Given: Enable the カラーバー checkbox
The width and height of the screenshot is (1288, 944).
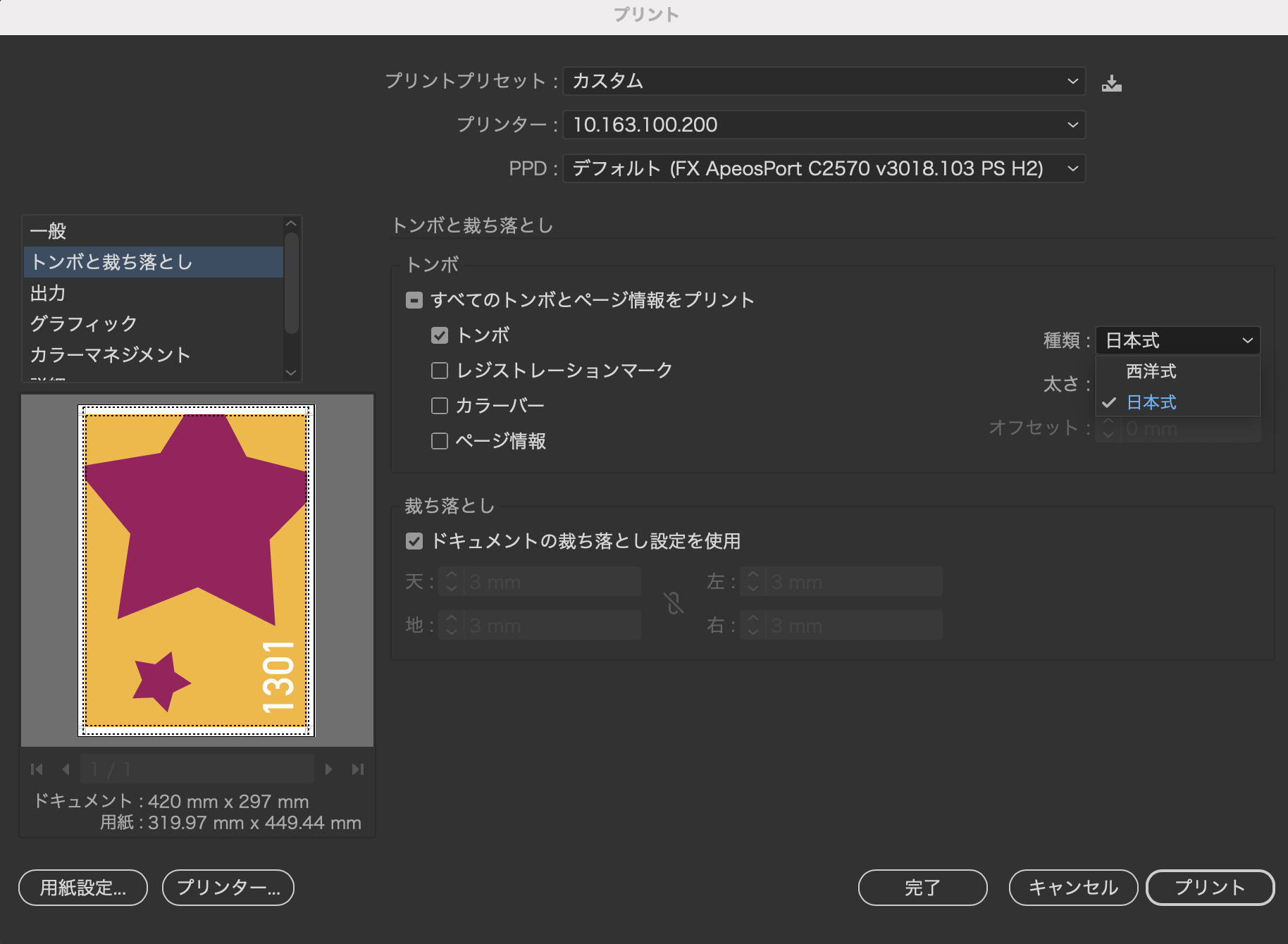Looking at the screenshot, I should pyautogui.click(x=440, y=406).
